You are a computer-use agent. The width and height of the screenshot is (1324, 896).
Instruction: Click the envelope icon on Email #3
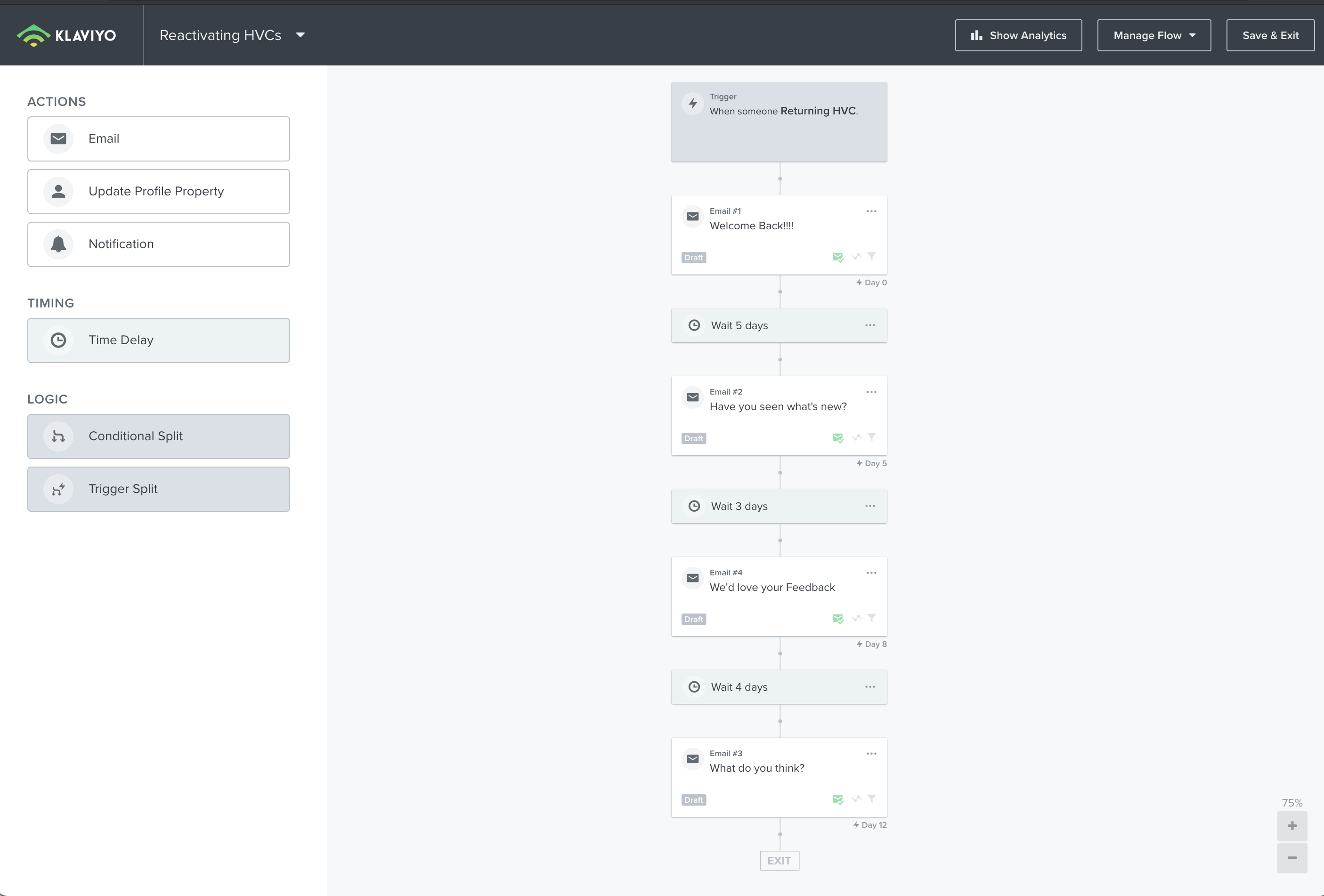pyautogui.click(x=693, y=759)
